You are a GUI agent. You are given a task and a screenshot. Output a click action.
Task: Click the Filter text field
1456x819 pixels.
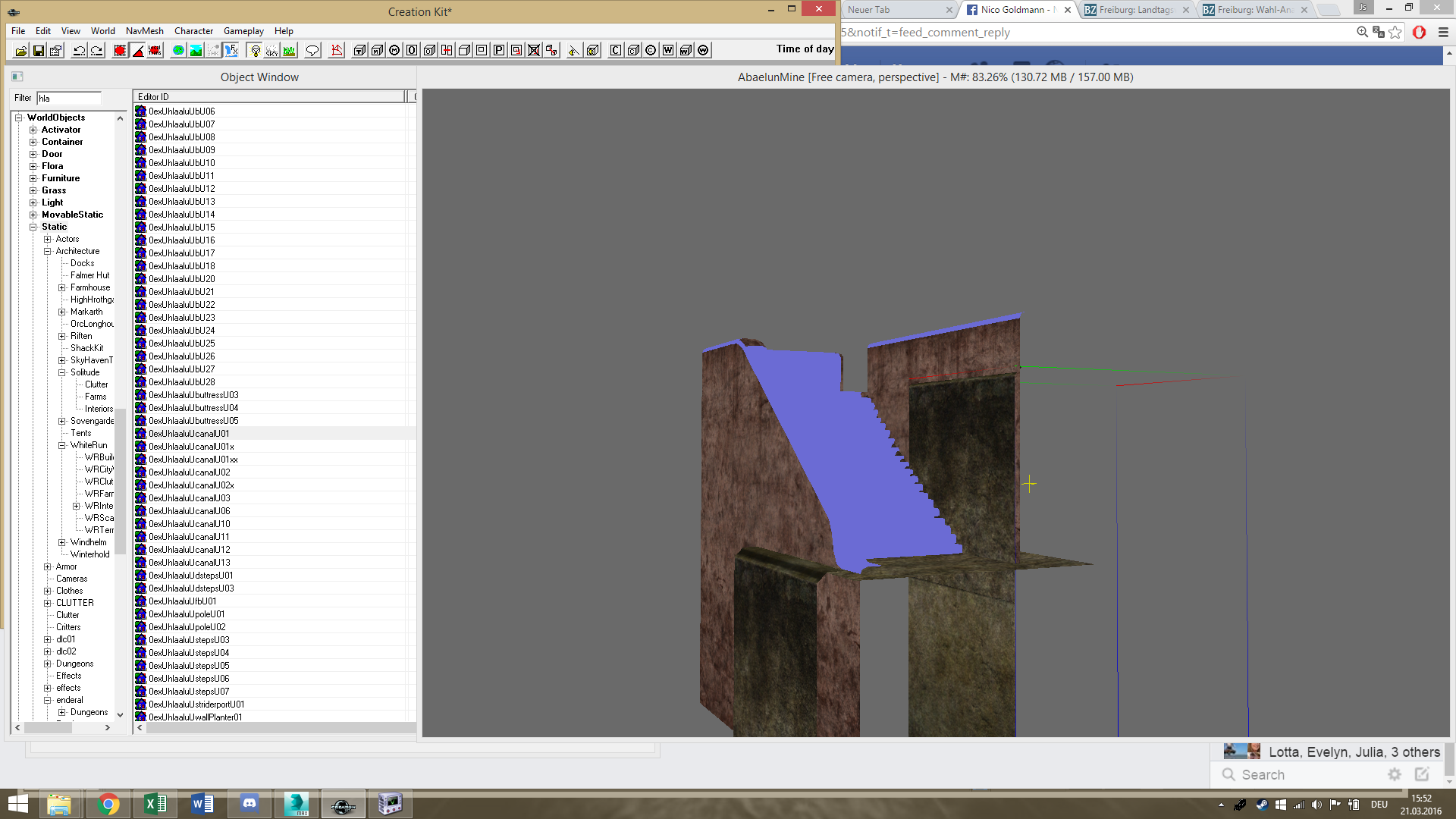69,99
